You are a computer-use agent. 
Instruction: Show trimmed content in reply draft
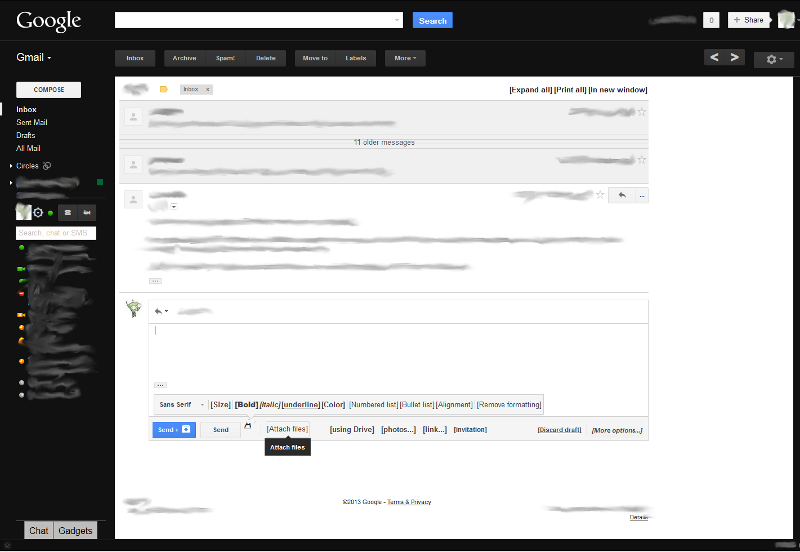tap(160, 385)
